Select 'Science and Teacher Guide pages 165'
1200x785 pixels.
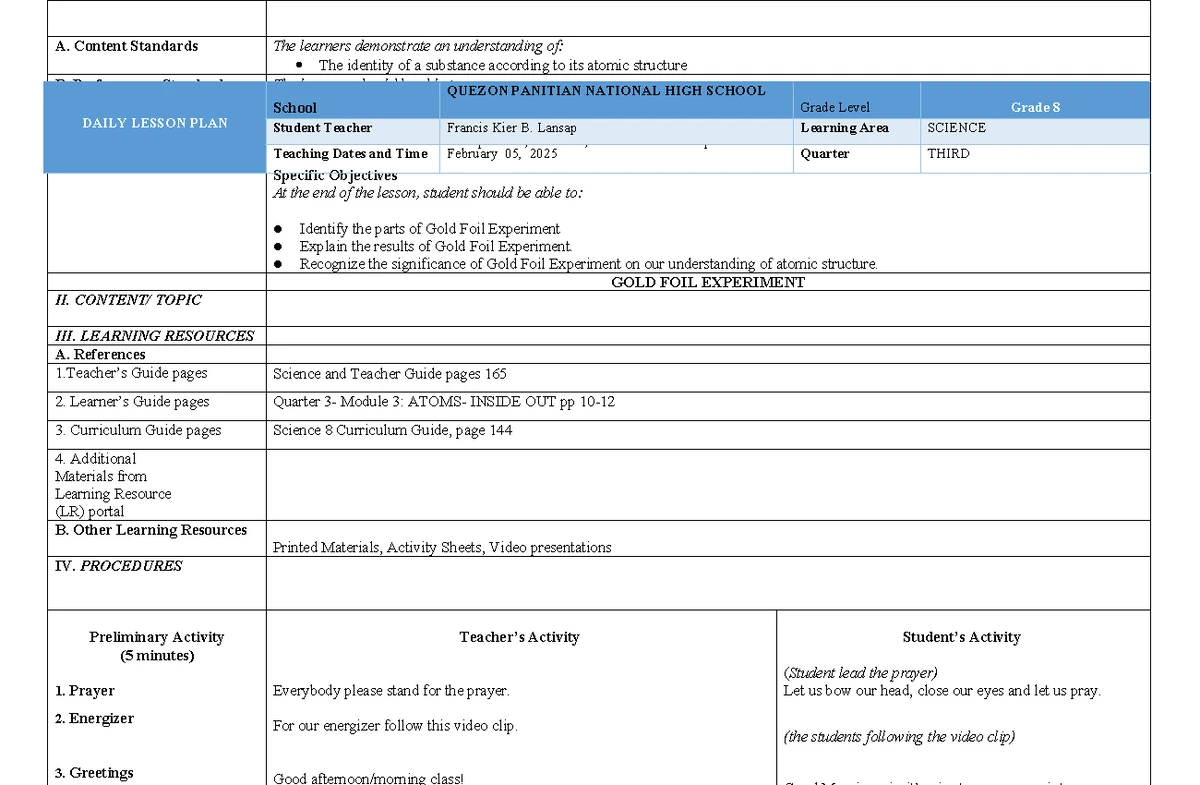390,374
